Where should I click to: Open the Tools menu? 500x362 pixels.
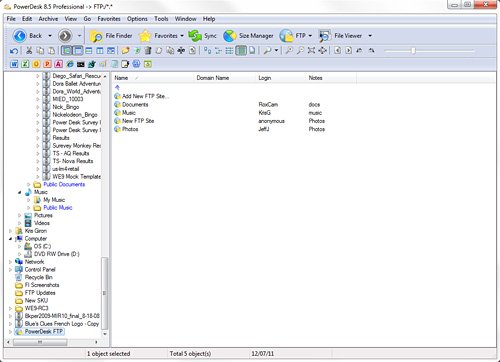161,19
